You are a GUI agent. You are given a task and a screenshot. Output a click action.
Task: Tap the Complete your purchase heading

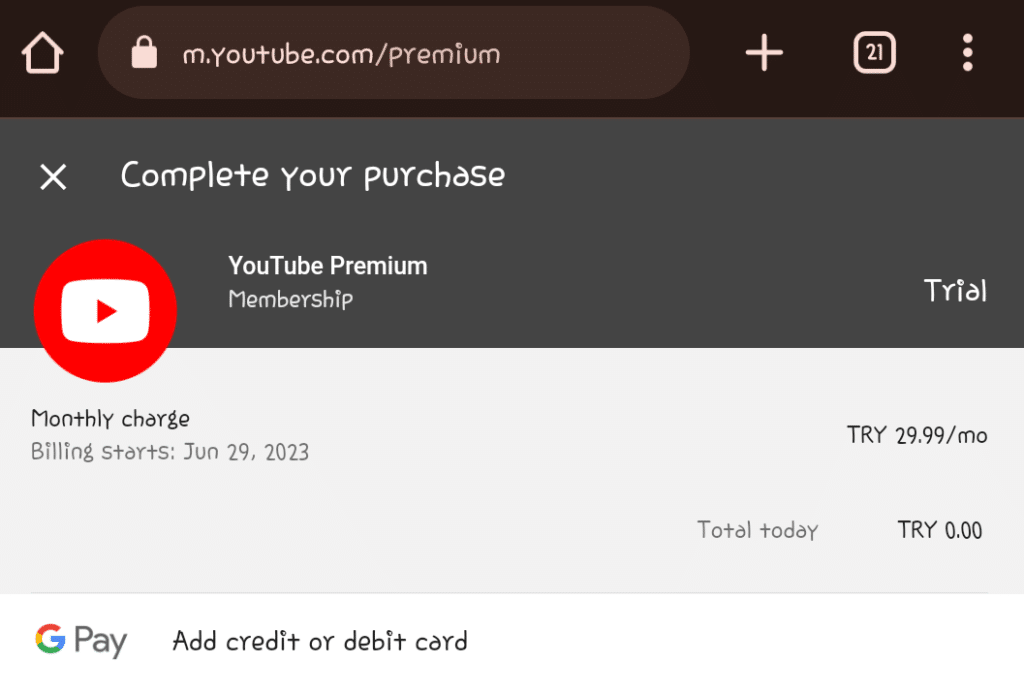click(x=312, y=175)
